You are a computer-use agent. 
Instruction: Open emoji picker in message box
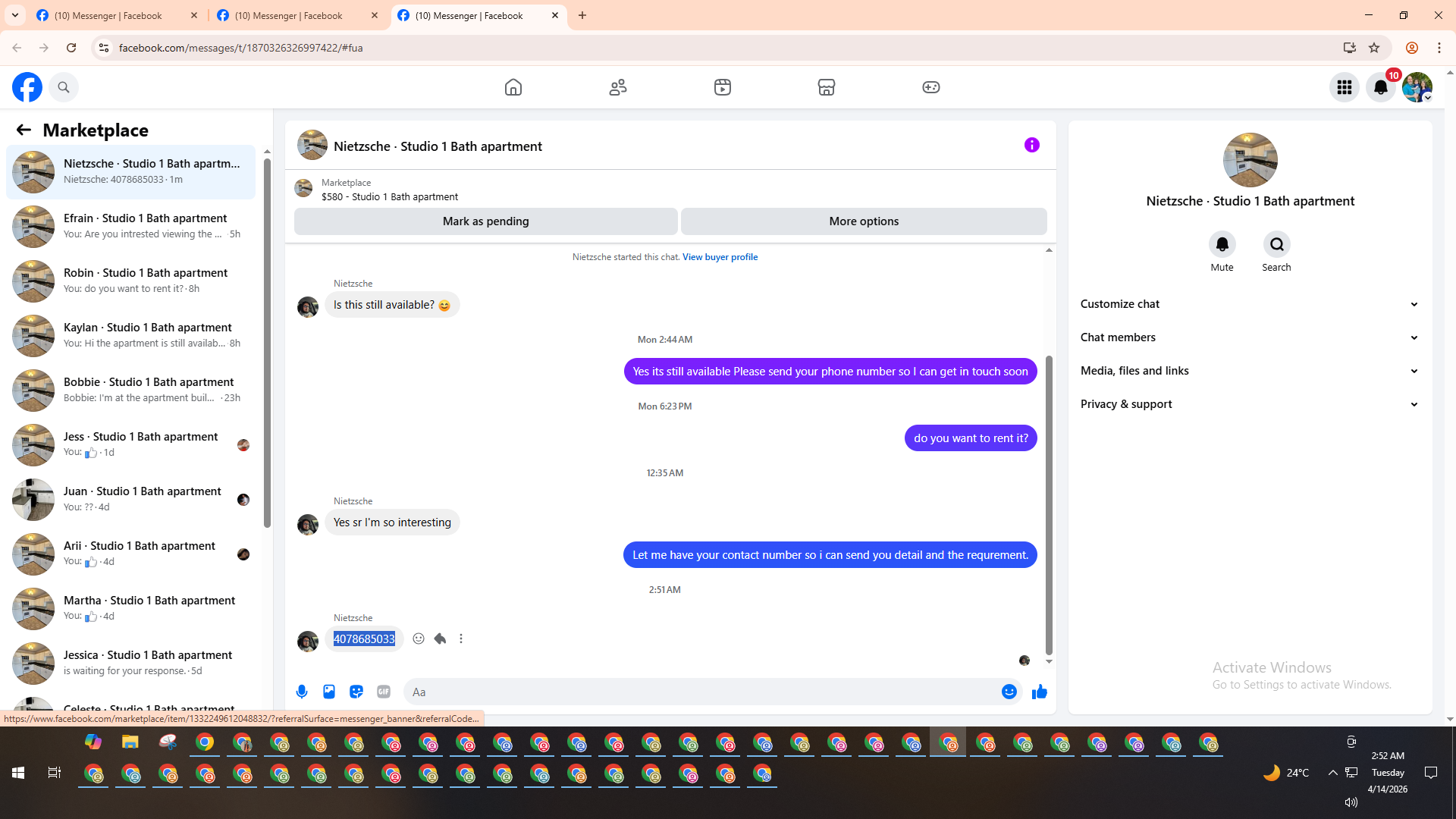point(1009,692)
